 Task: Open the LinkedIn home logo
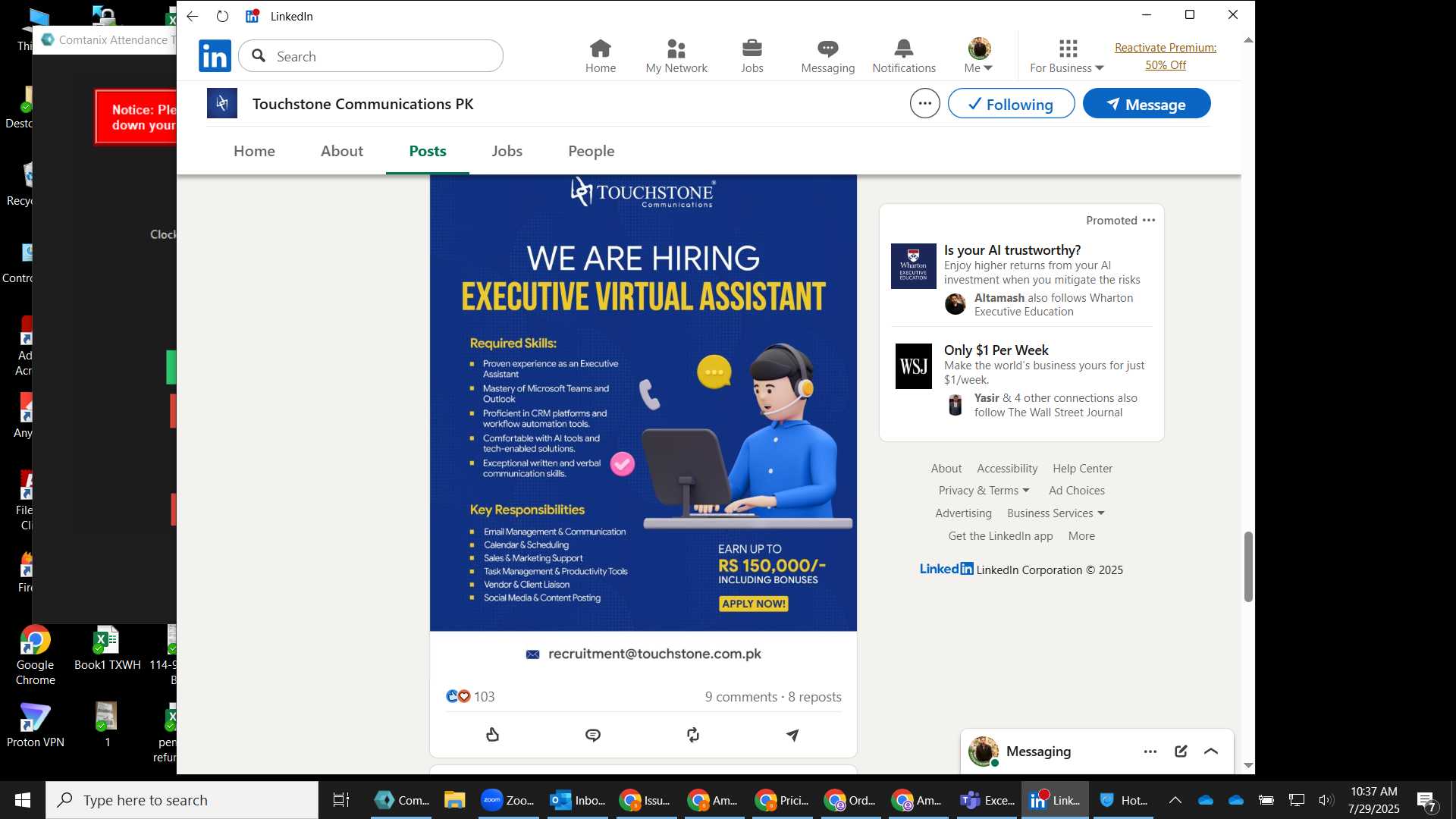(215, 56)
